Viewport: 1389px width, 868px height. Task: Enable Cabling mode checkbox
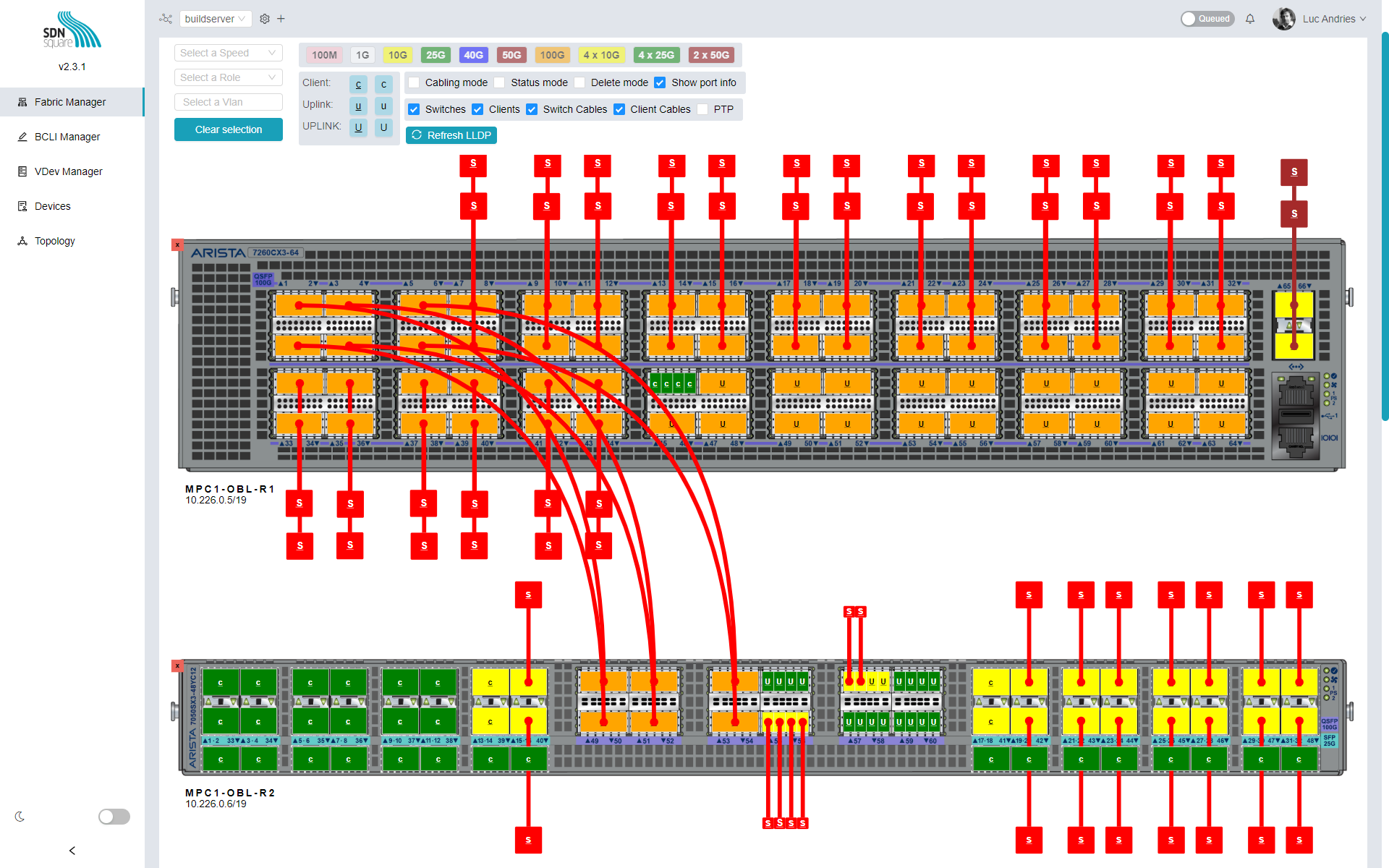click(415, 82)
